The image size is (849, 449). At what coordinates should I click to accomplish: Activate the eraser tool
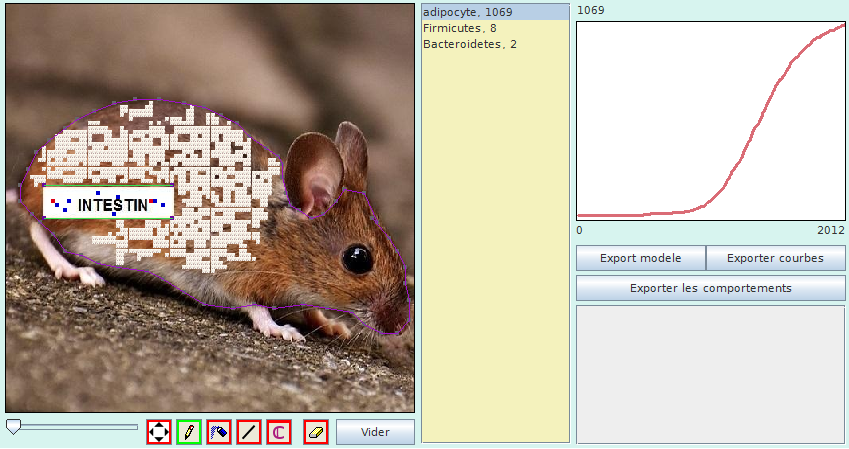click(315, 432)
